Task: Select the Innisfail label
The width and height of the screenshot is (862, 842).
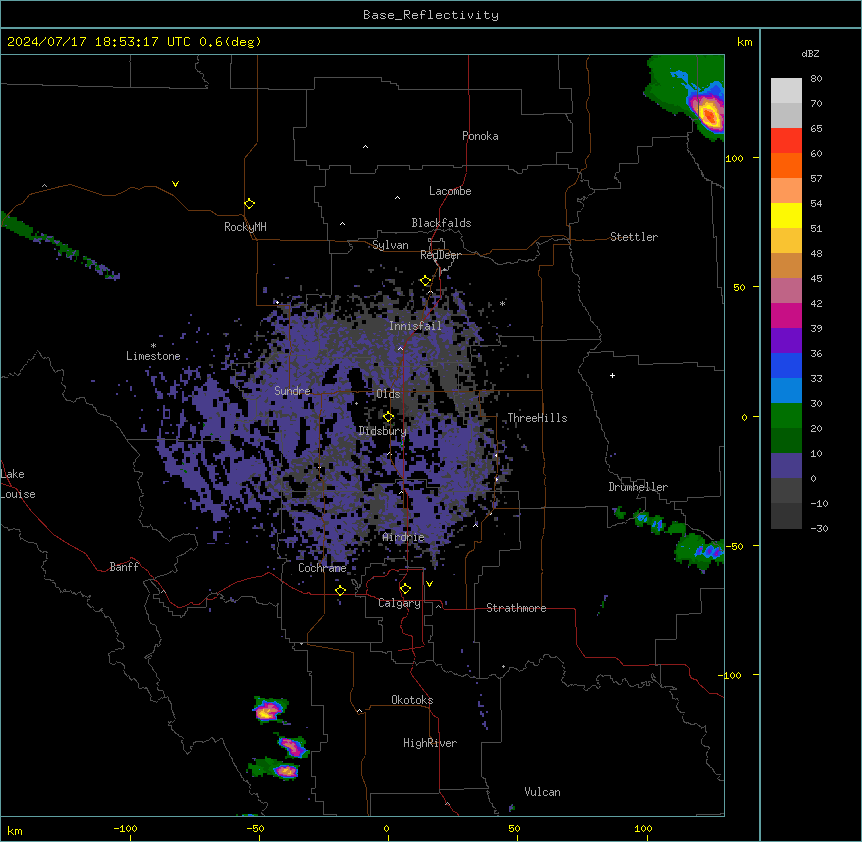Action: (415, 326)
